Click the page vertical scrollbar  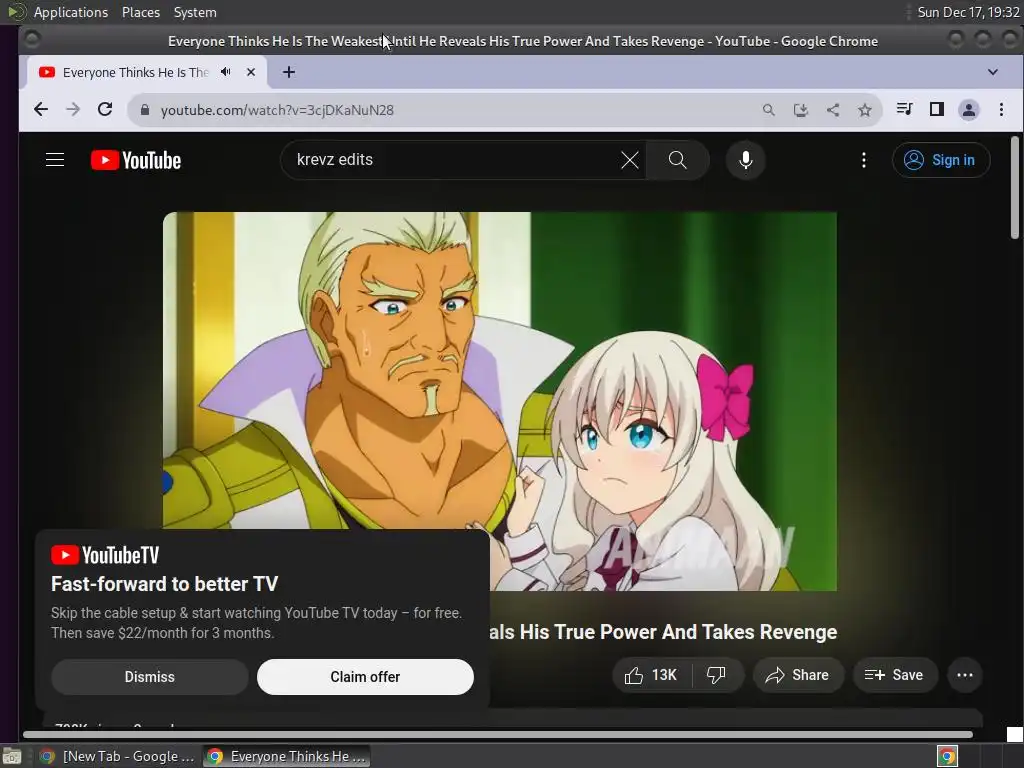tap(1014, 188)
